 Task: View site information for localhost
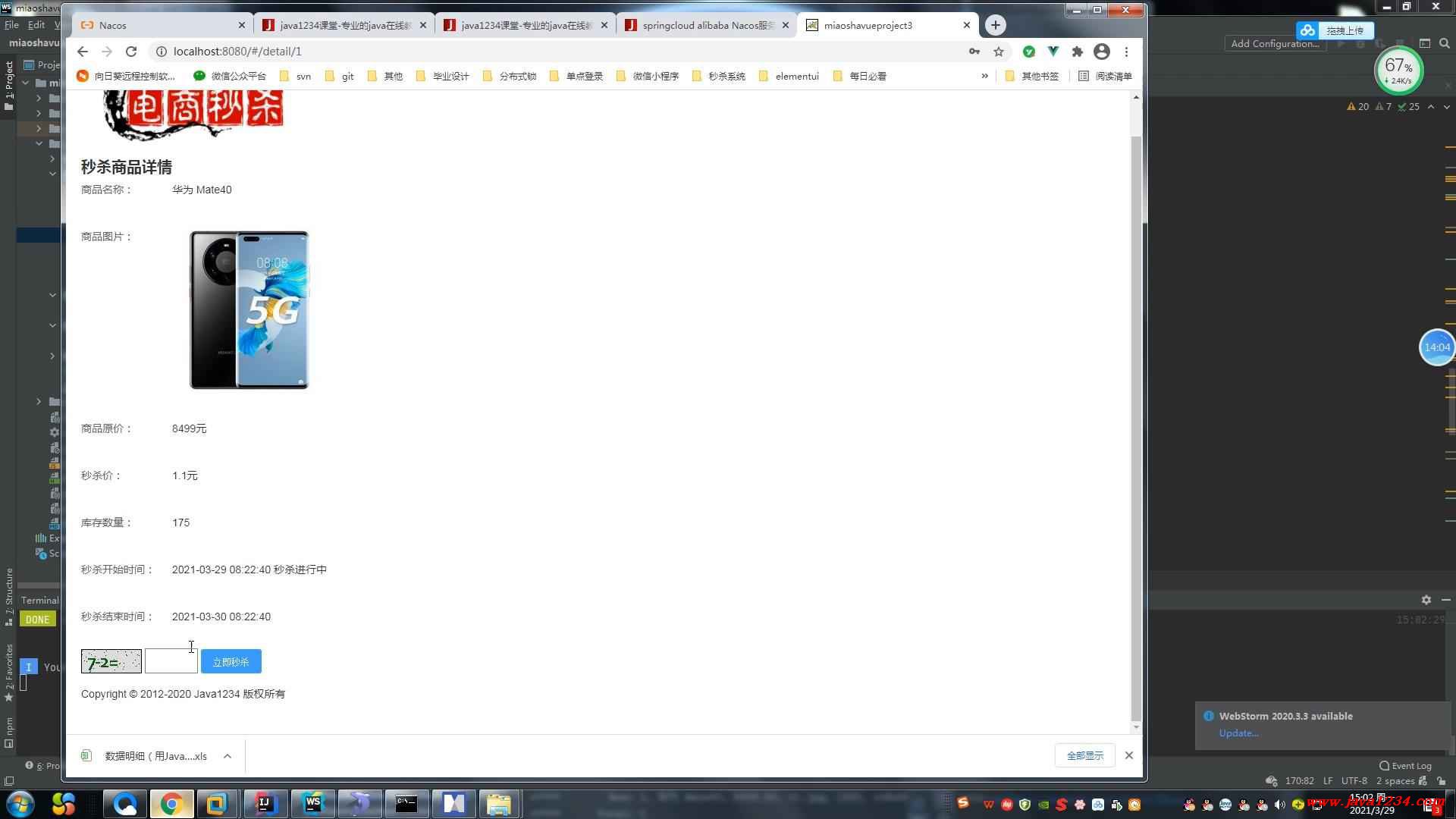[x=161, y=52]
